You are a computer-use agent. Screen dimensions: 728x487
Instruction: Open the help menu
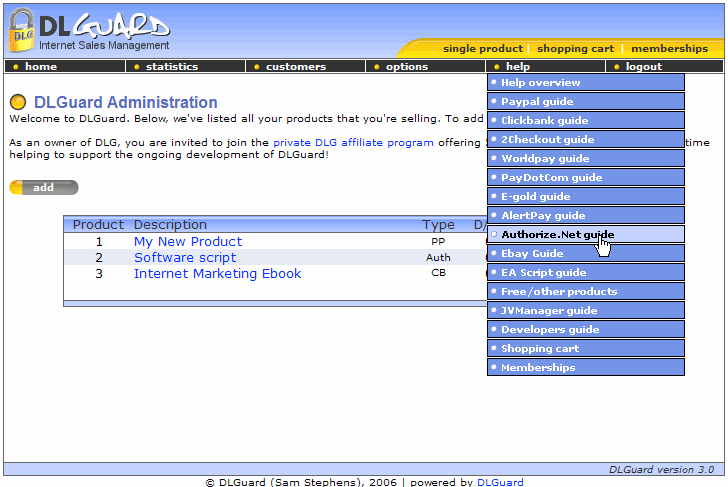click(546, 66)
